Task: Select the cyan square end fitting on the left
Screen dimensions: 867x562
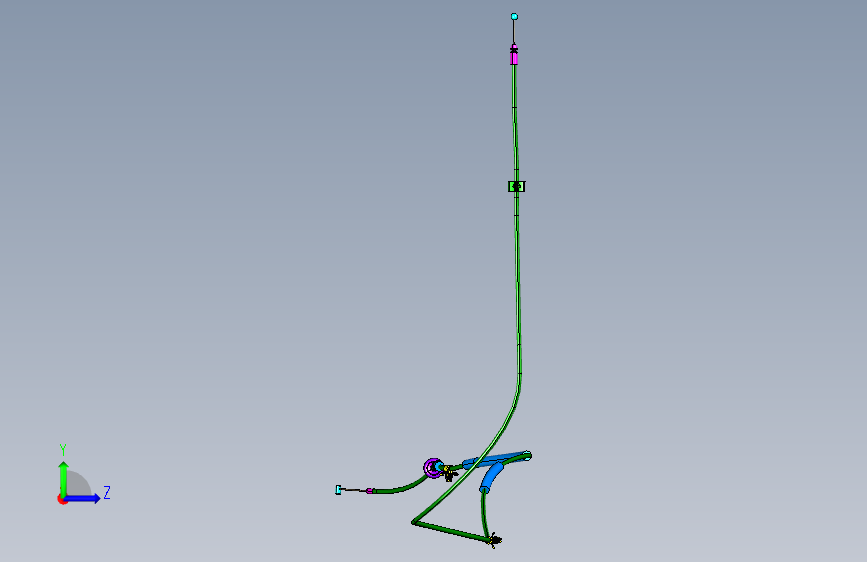Action: tap(338, 490)
